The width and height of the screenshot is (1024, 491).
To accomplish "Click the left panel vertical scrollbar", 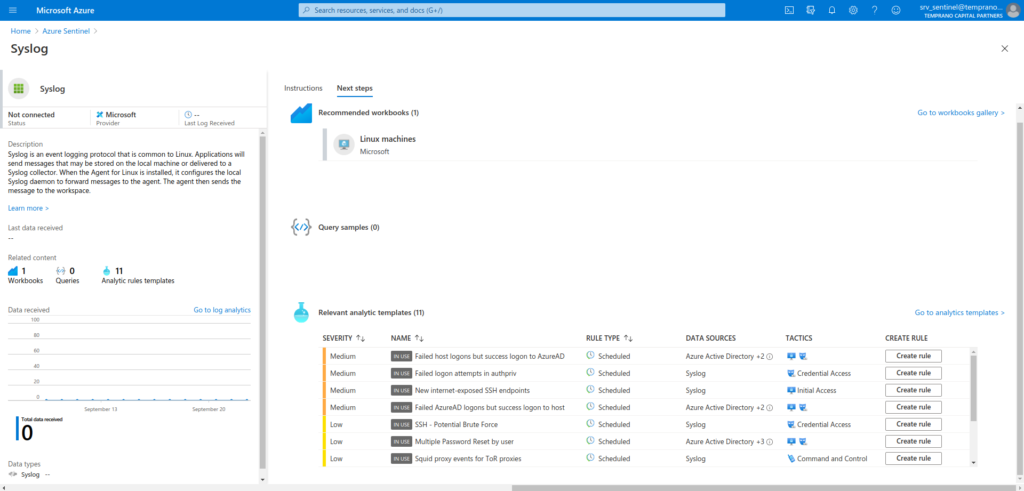I will coord(263,303).
